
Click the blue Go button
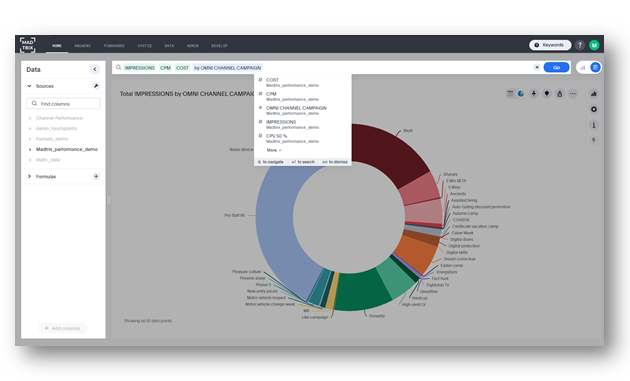pyautogui.click(x=556, y=68)
